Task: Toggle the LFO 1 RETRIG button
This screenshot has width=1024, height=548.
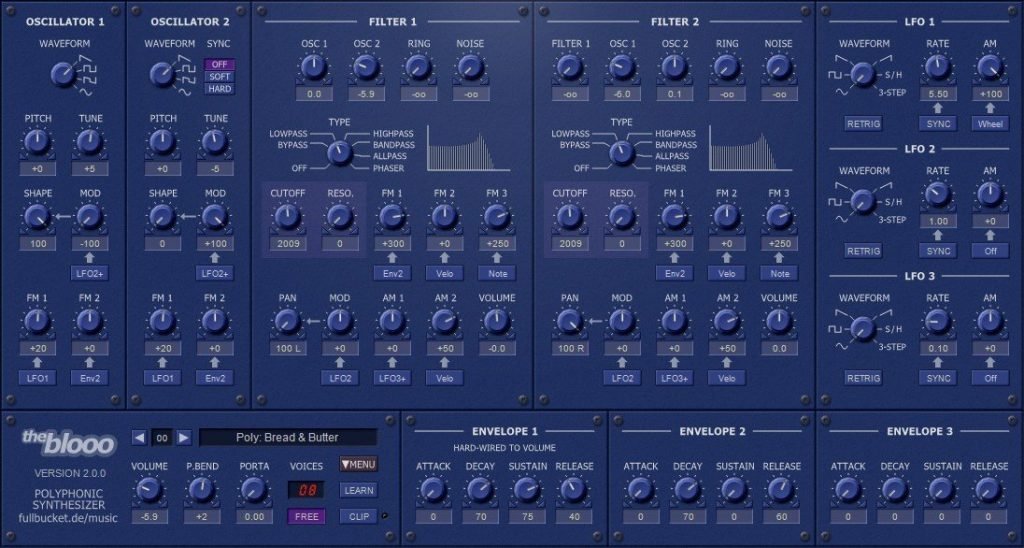Action: click(x=863, y=123)
